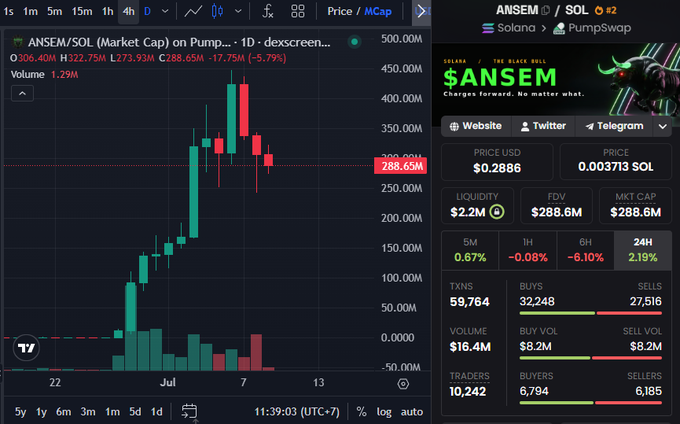Select the 24H stats tab
Screen dimensions: 680x424
click(643, 250)
